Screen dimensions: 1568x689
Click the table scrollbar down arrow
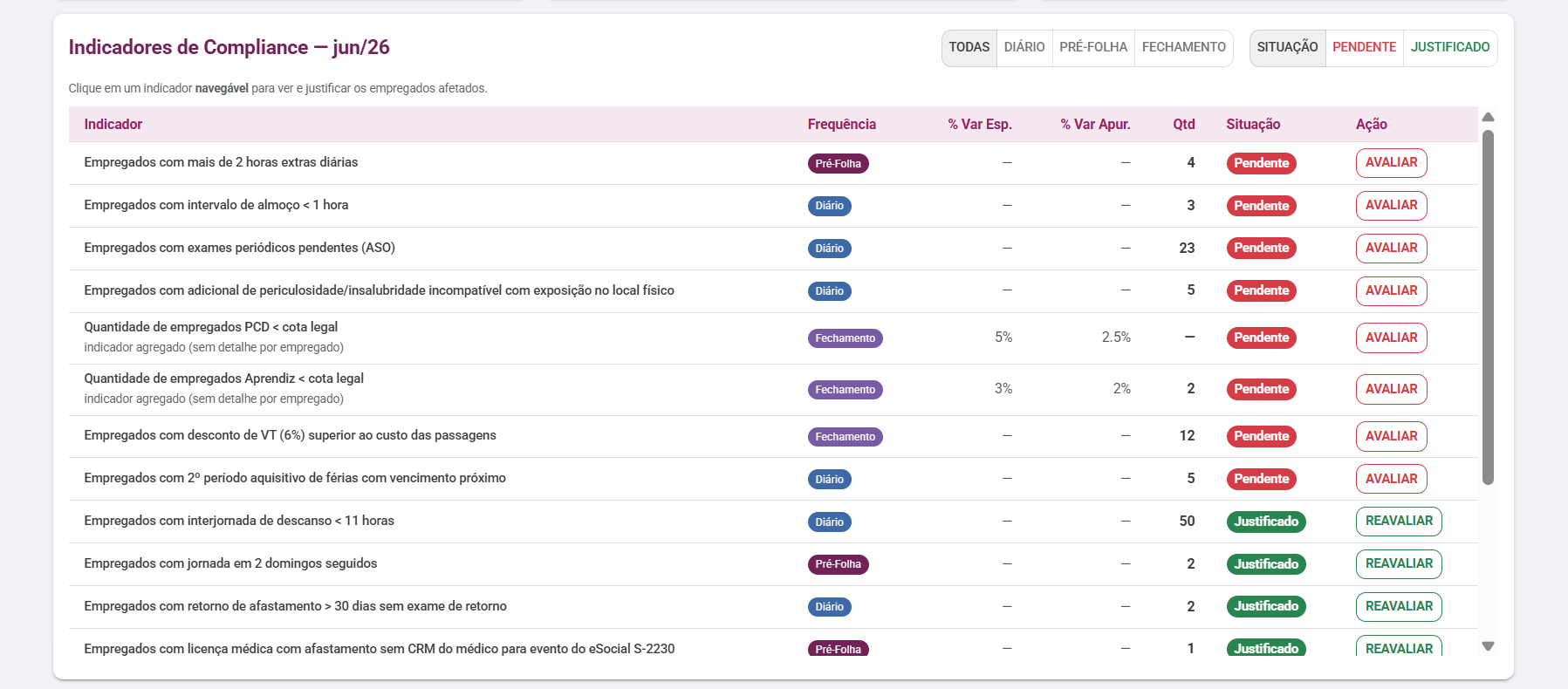(x=1489, y=646)
